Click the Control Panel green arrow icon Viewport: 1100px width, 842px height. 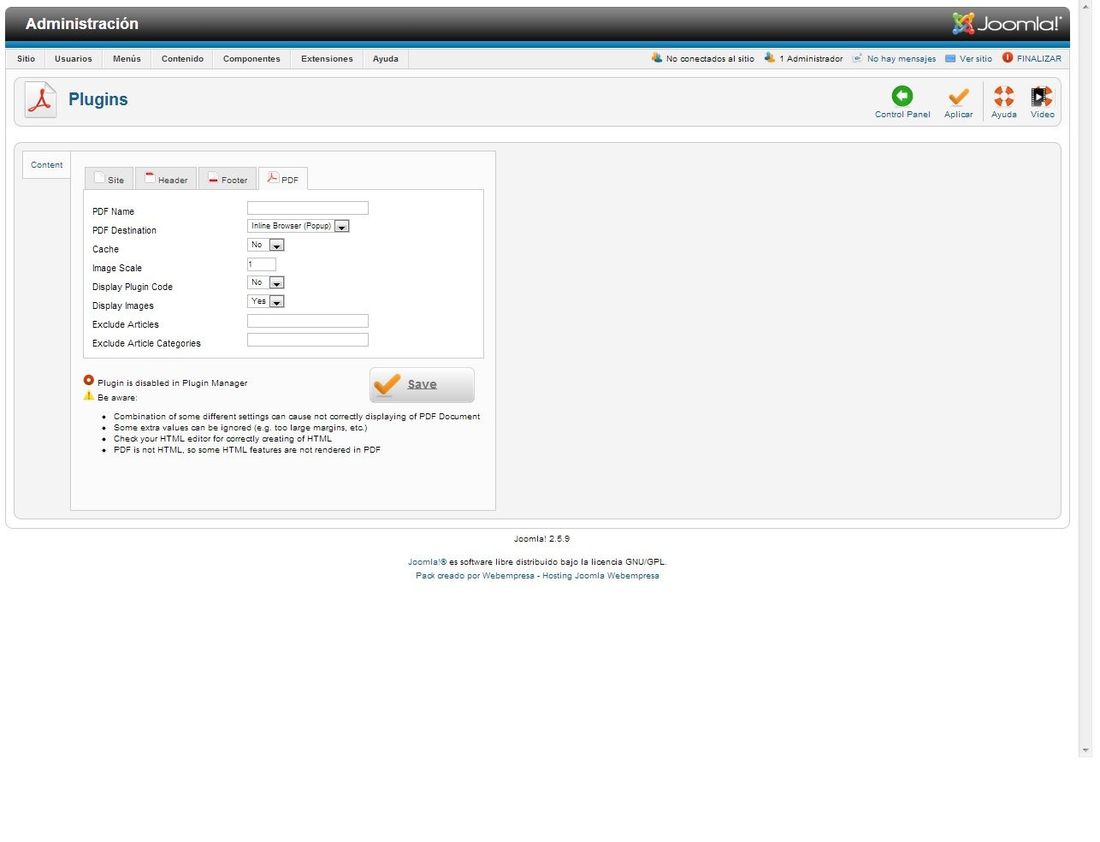click(901, 96)
